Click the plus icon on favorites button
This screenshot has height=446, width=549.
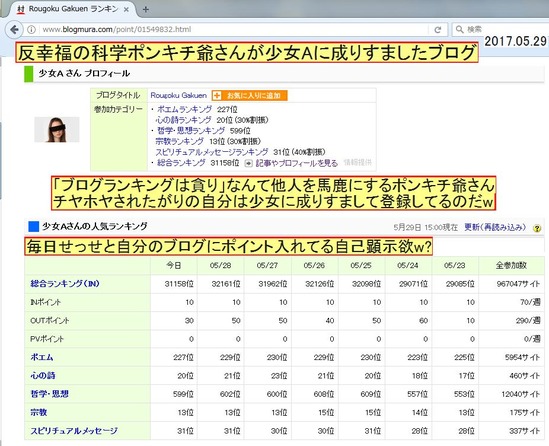pos(217,95)
